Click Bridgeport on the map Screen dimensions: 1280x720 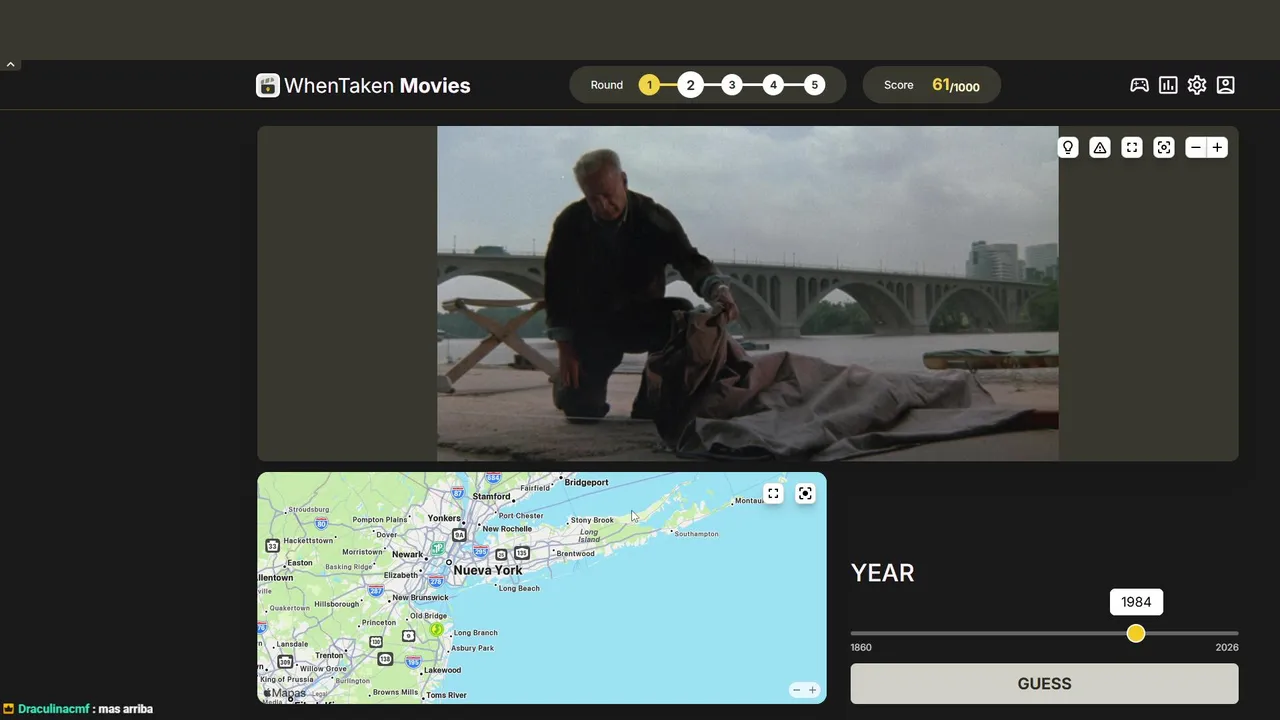(586, 482)
